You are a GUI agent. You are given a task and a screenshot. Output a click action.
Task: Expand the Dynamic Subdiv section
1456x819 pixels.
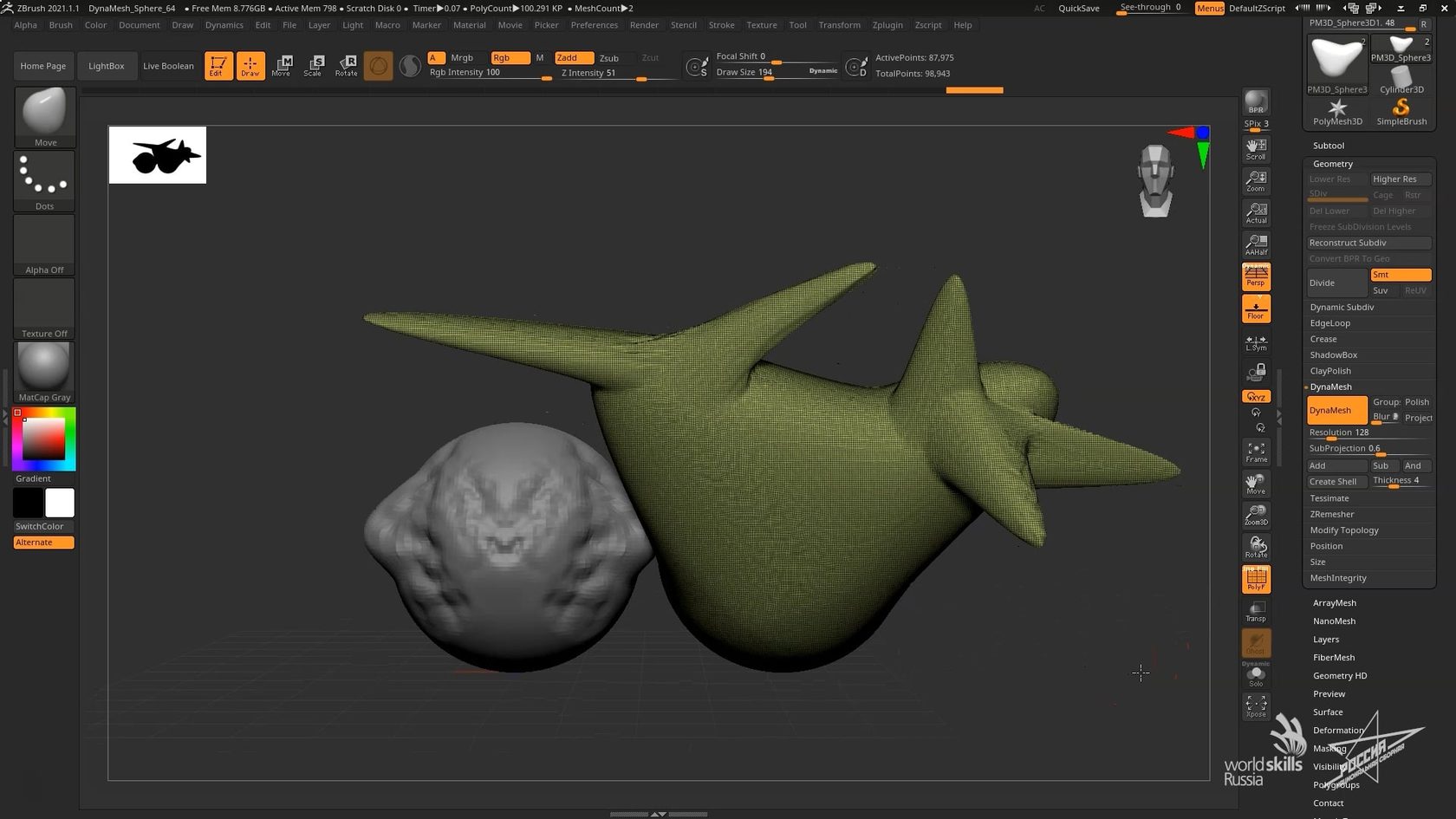point(1342,307)
